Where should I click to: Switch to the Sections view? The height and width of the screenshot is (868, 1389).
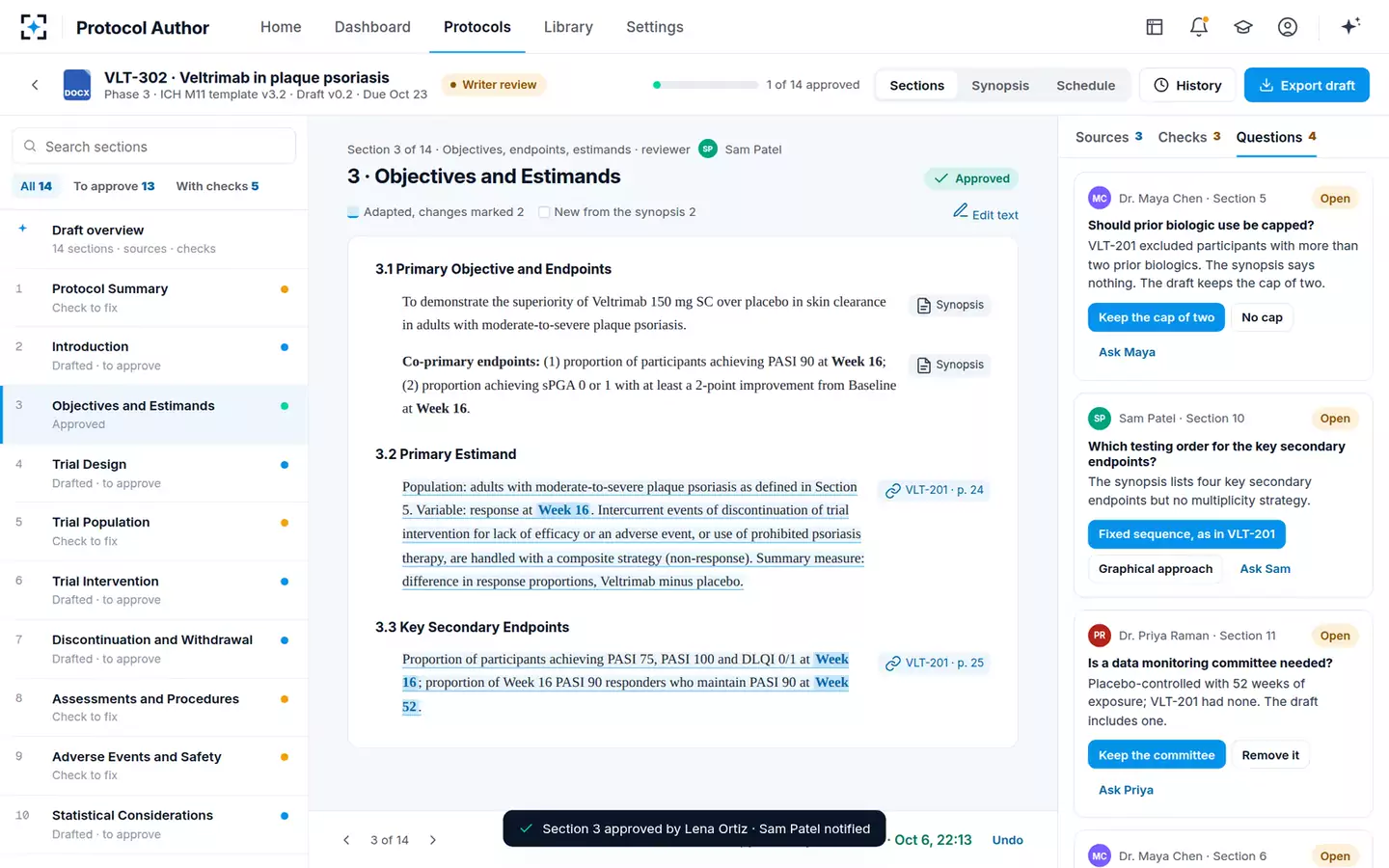[x=916, y=85]
